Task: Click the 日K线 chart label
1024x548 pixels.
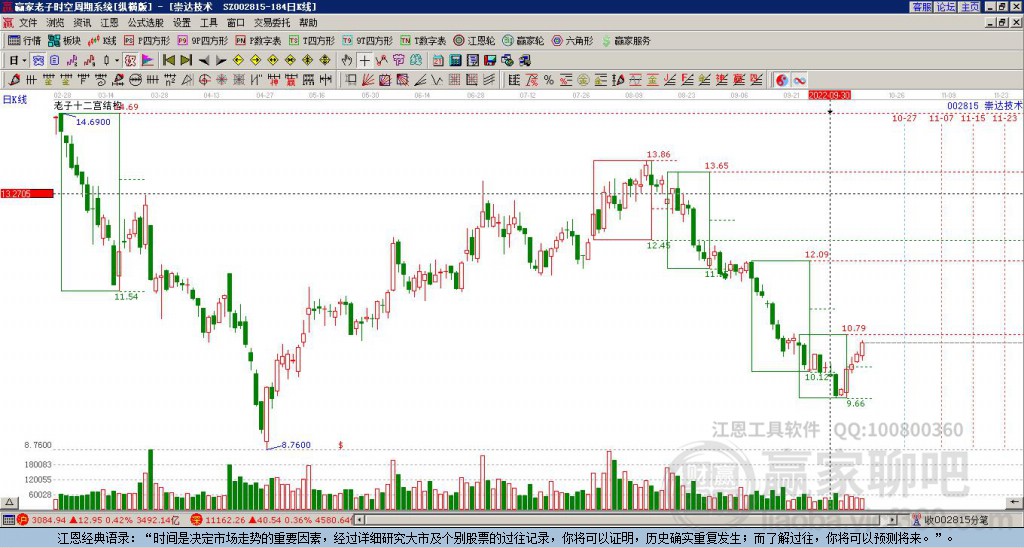Action: pos(14,100)
